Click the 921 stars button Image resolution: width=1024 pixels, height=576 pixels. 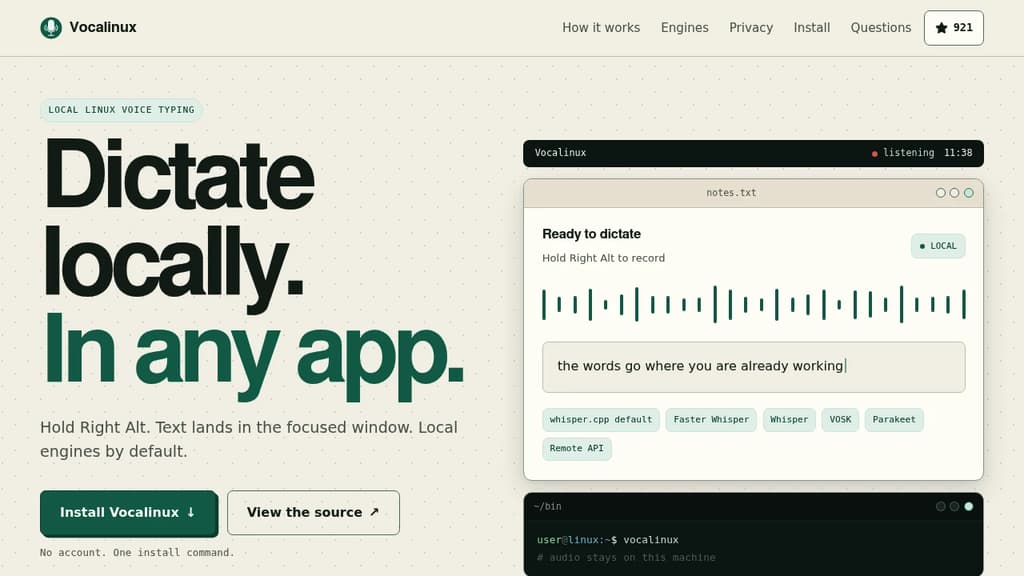(953, 27)
